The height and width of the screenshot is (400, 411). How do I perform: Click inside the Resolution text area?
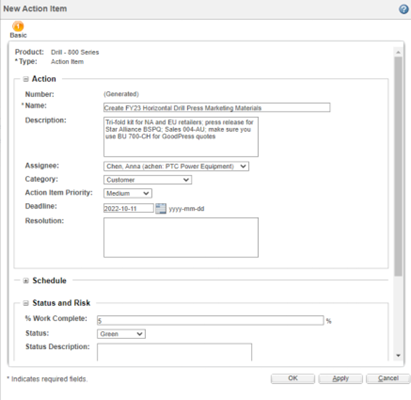tap(181, 237)
